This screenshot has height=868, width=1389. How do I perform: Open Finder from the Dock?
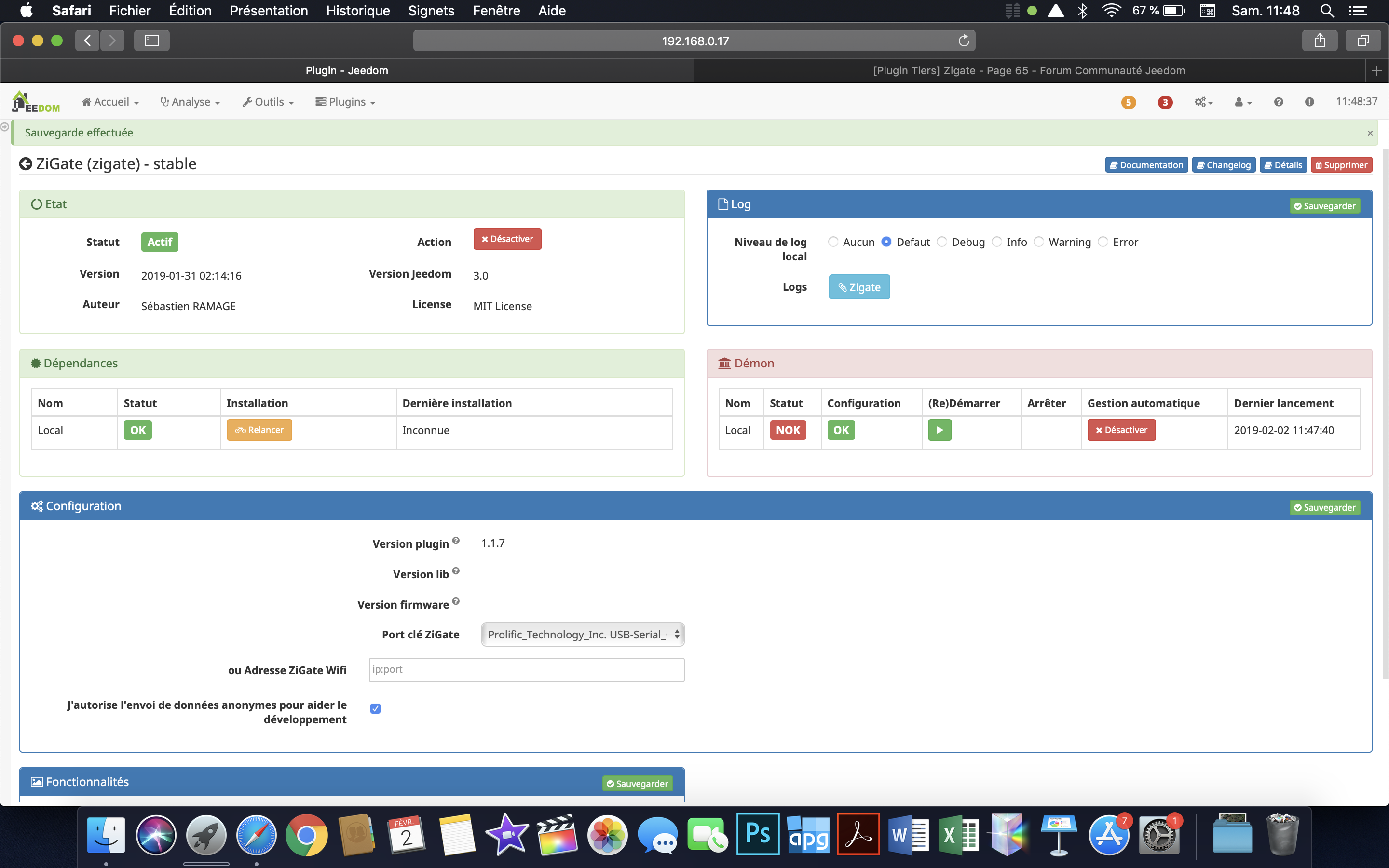pyautogui.click(x=106, y=835)
